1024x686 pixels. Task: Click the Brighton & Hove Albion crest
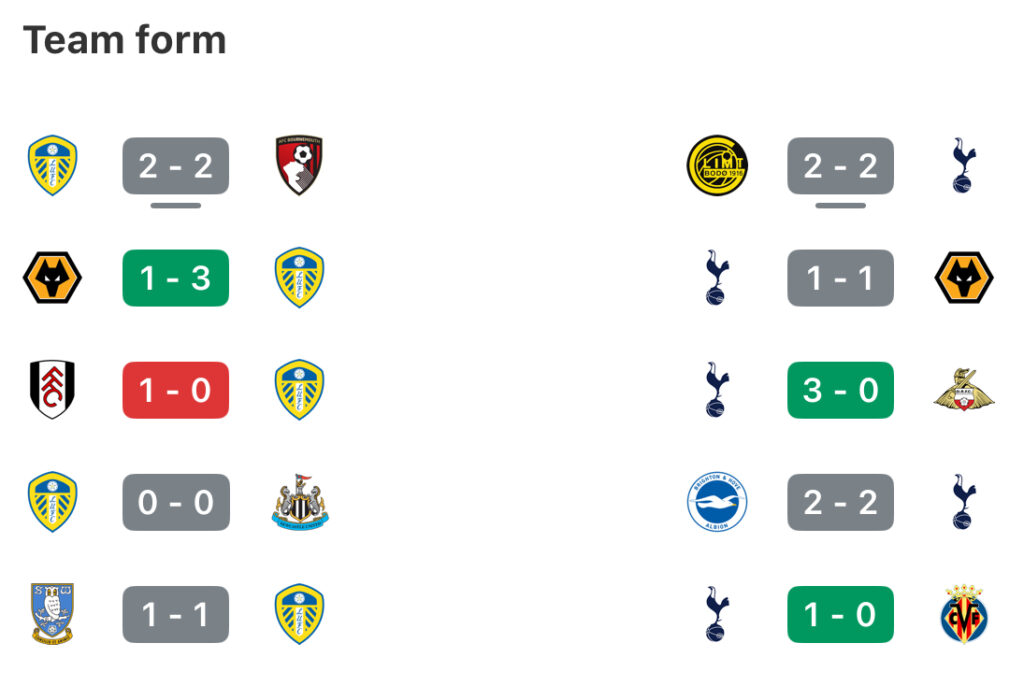click(717, 502)
